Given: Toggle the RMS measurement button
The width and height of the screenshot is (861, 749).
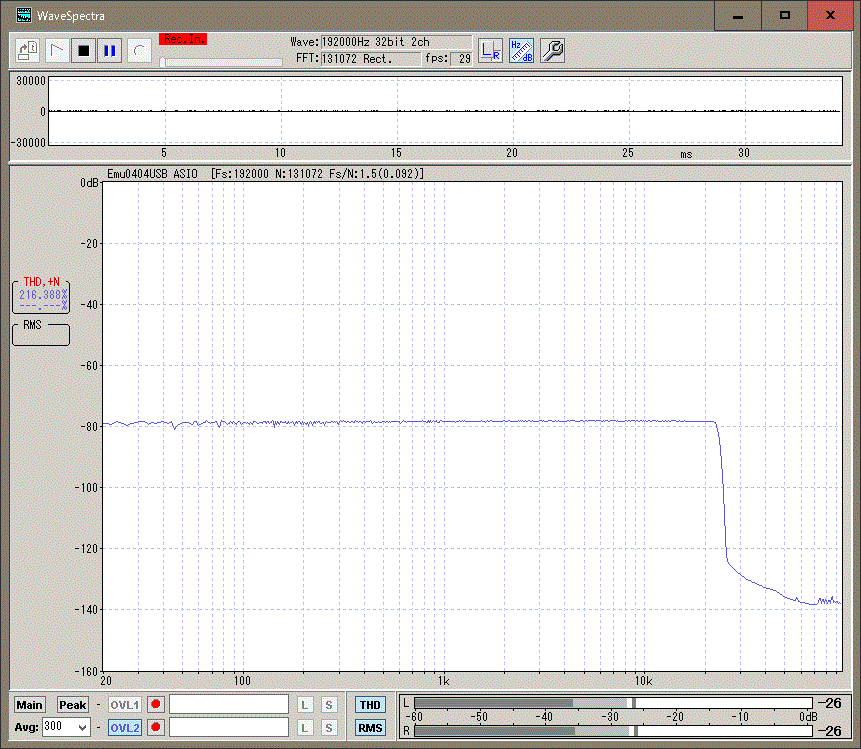Looking at the screenshot, I should coord(370,728).
